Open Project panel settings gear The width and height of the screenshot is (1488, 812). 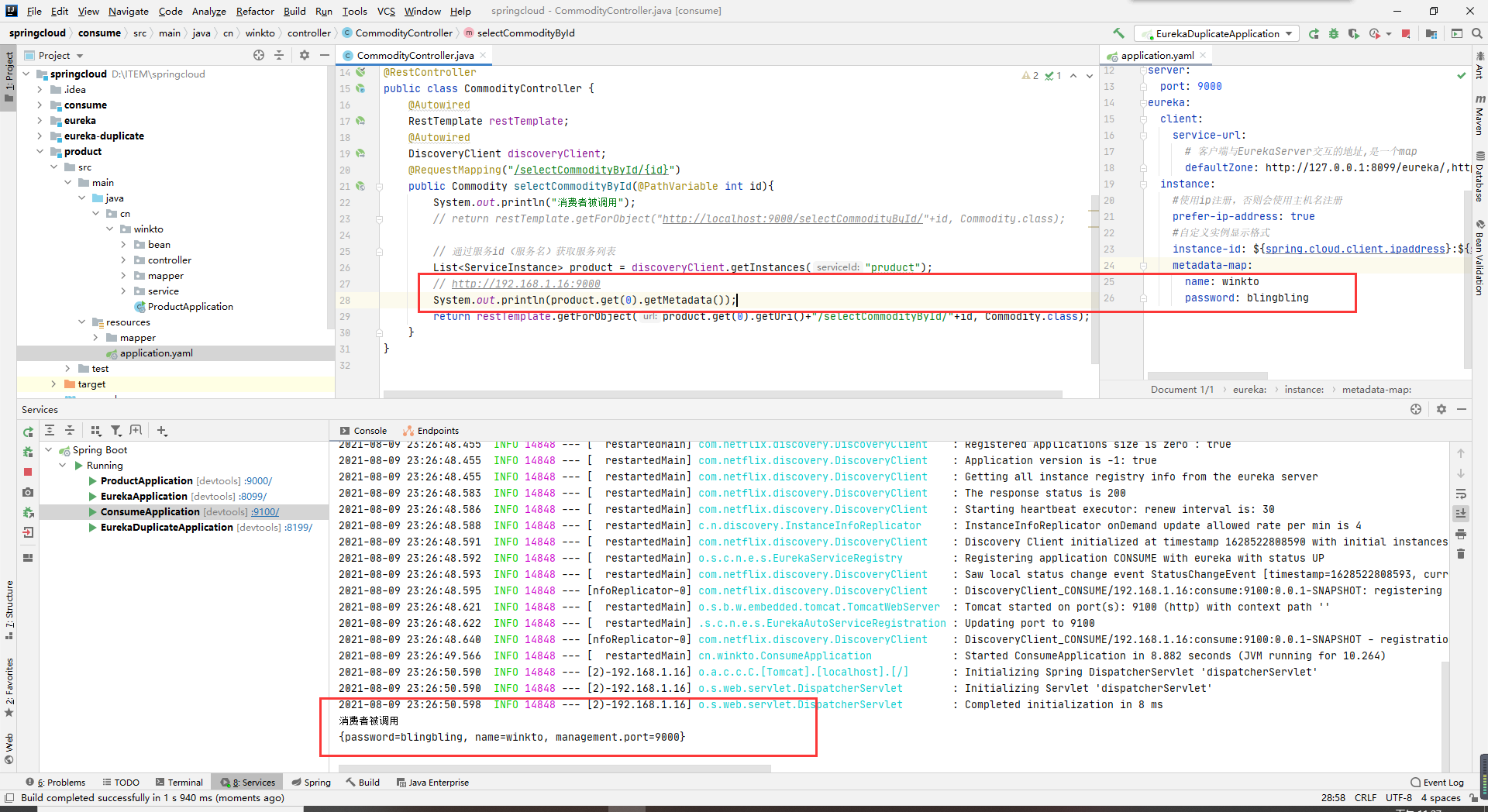pyautogui.click(x=304, y=55)
